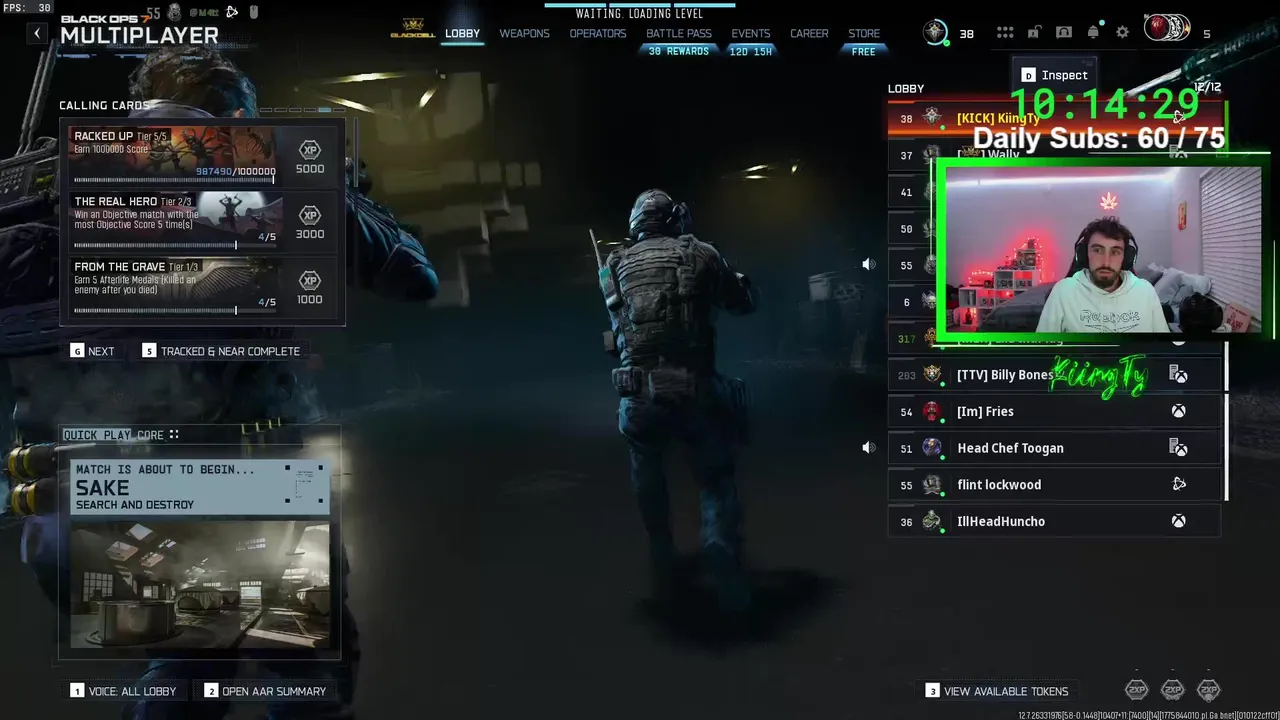Open the Store tab
1280x720 pixels.
[x=864, y=33]
